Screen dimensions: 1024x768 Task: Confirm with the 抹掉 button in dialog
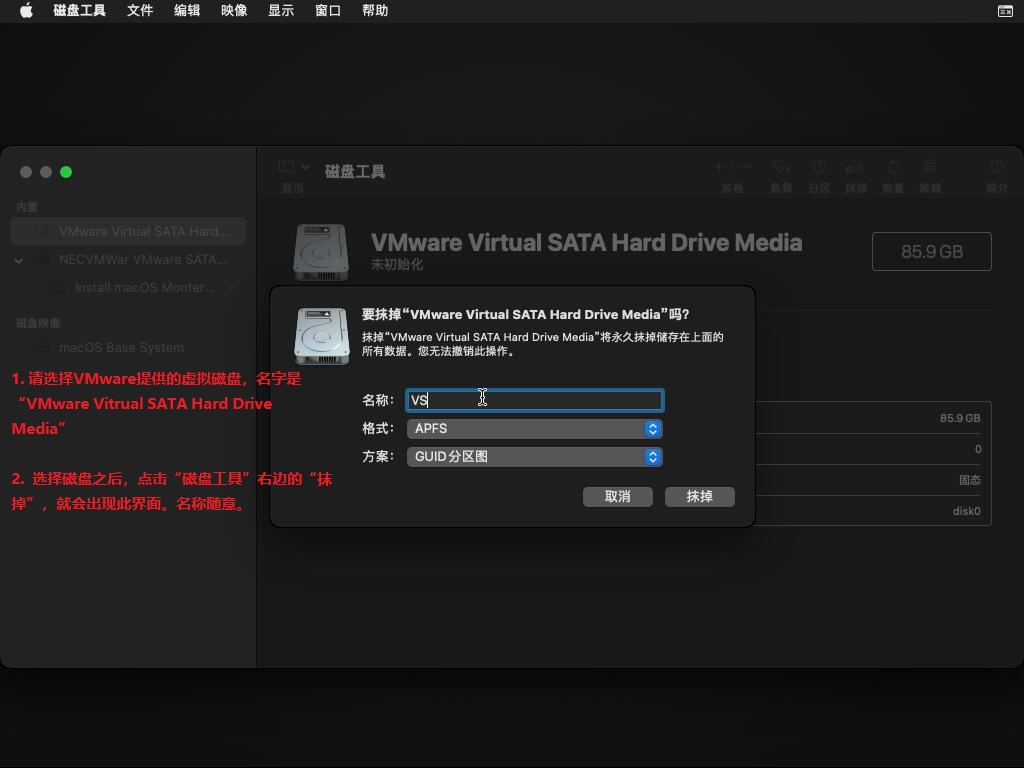click(x=699, y=497)
